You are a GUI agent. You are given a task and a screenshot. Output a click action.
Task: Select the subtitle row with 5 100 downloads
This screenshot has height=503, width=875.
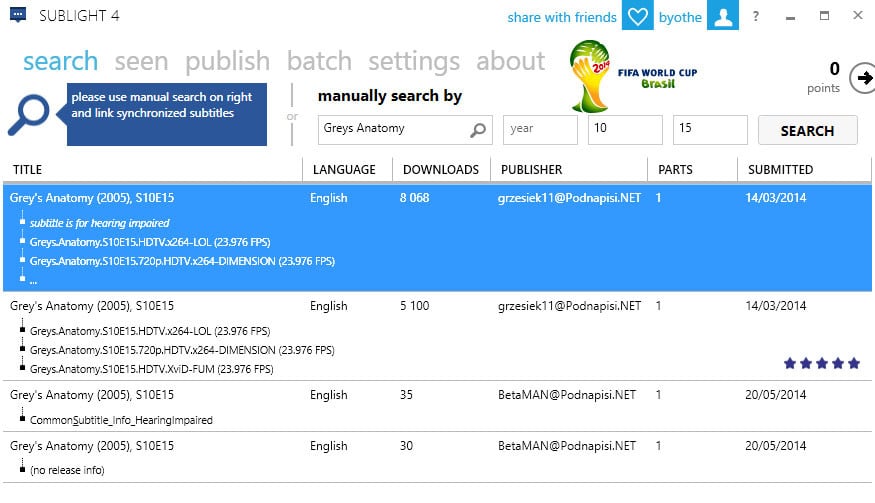point(437,337)
